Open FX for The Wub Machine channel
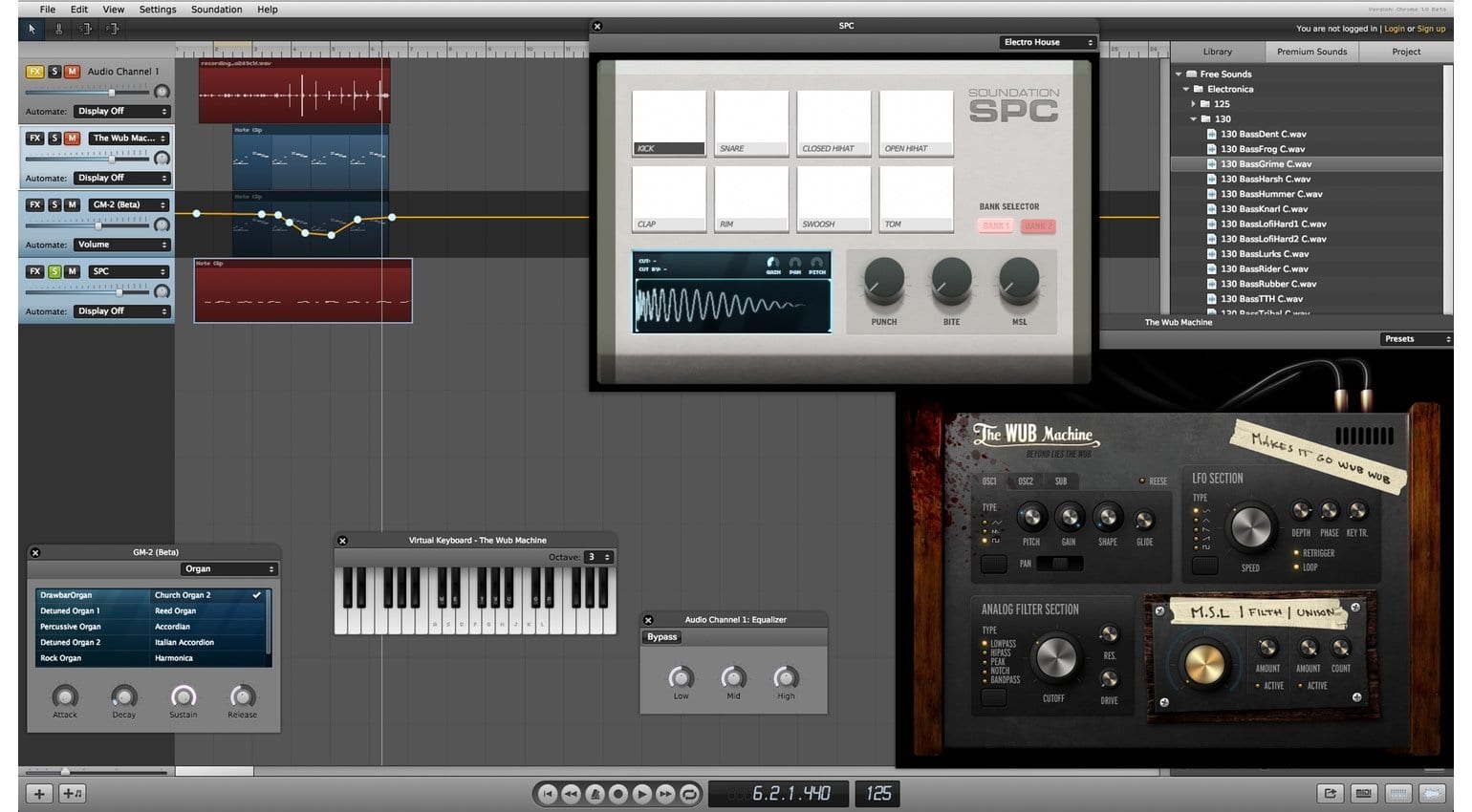The height and width of the screenshot is (812, 1472). click(x=34, y=139)
